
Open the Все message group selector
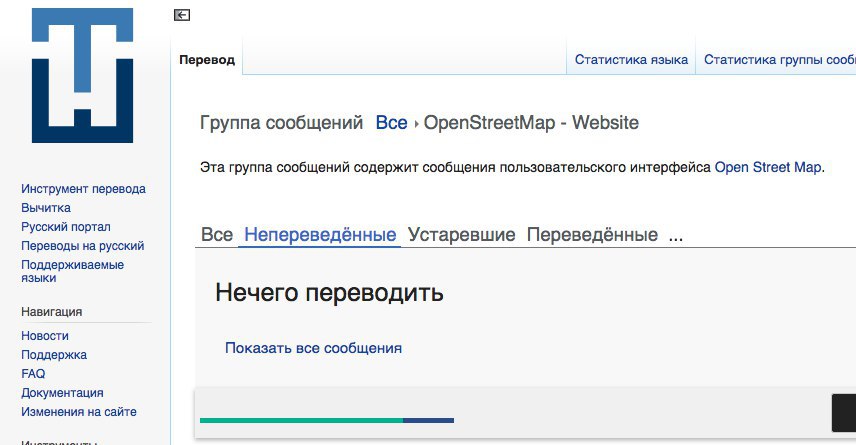click(391, 122)
